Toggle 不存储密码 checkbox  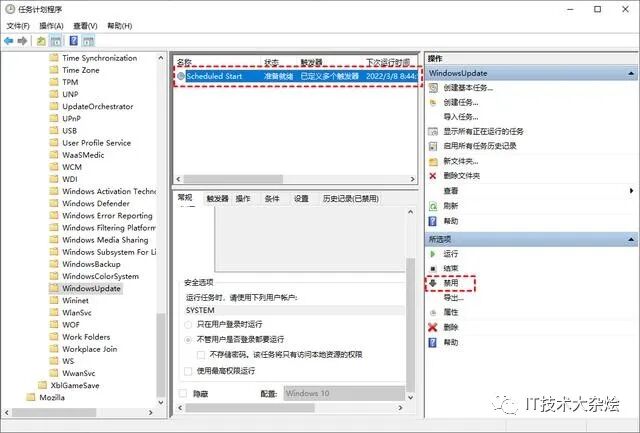(x=201, y=355)
